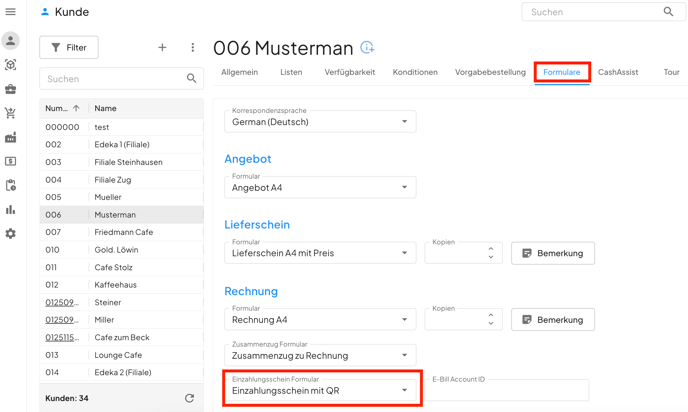Click the shopping cart sidebar icon

(x=11, y=113)
